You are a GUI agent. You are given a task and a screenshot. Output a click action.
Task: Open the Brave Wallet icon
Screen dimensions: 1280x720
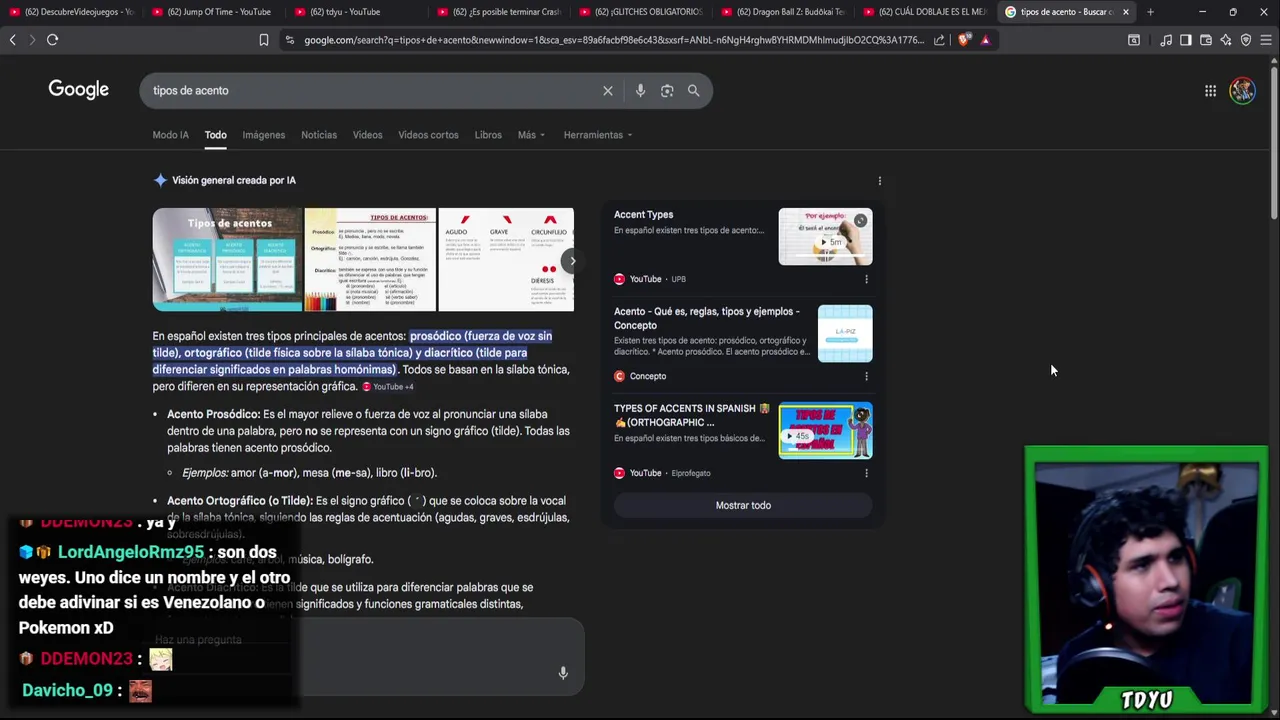(1206, 40)
